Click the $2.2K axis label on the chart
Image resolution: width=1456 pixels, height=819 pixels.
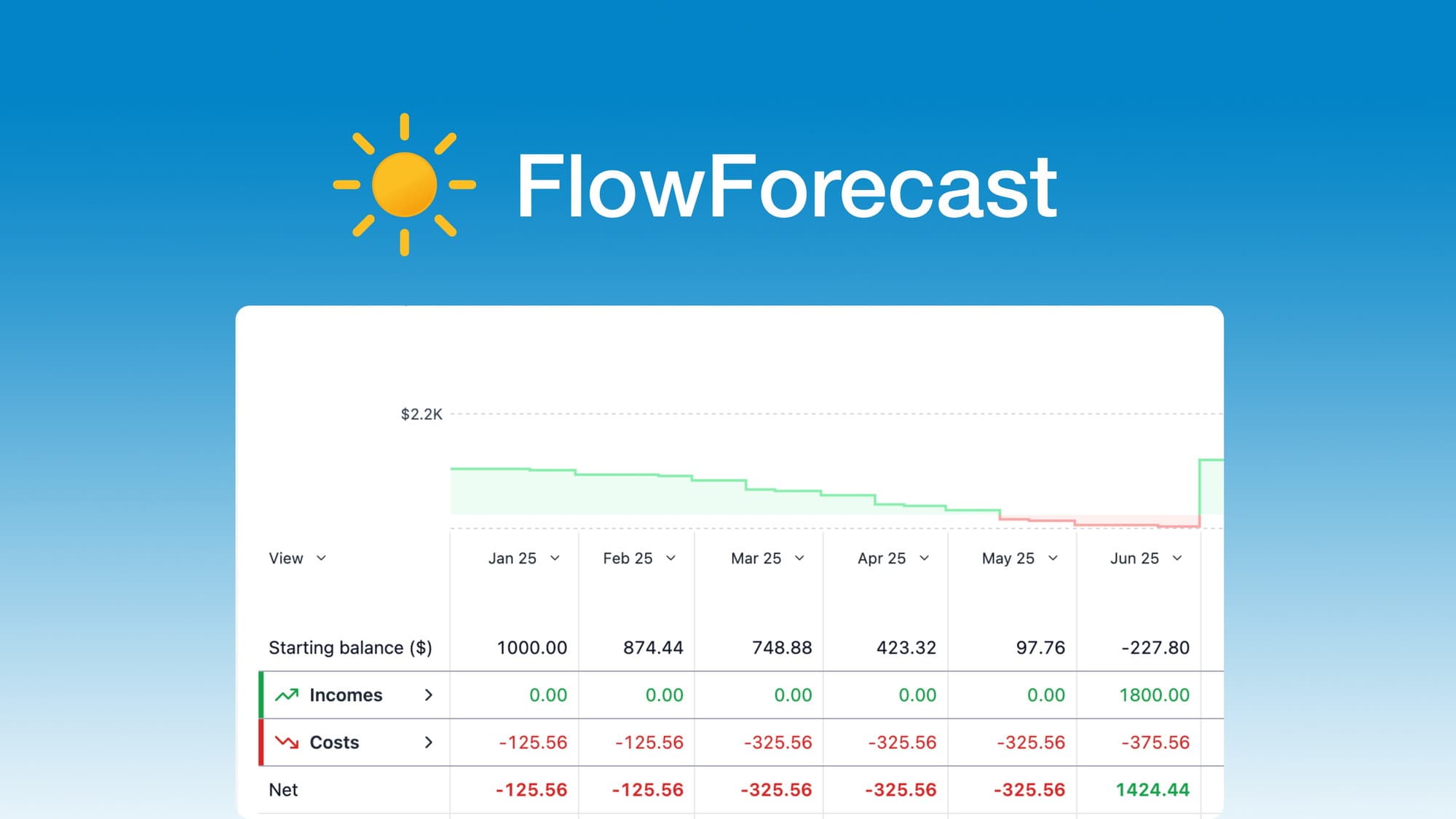(421, 415)
